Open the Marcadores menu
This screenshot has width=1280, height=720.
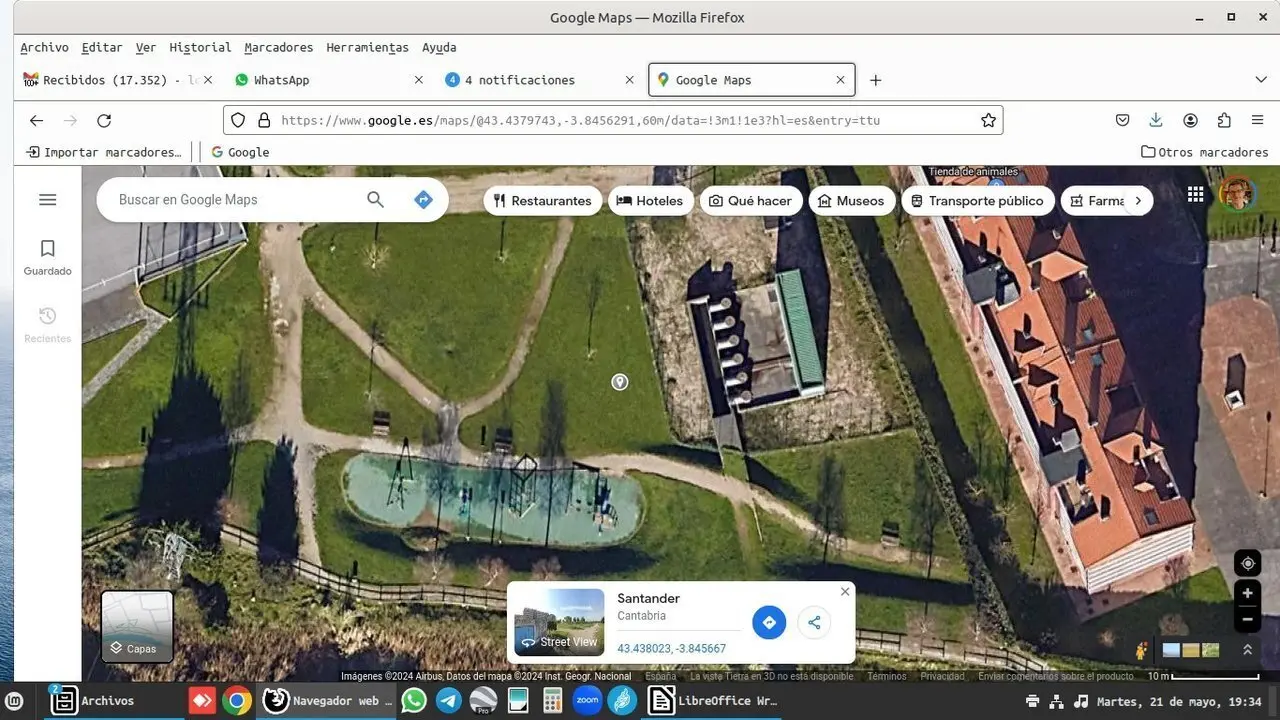278,47
